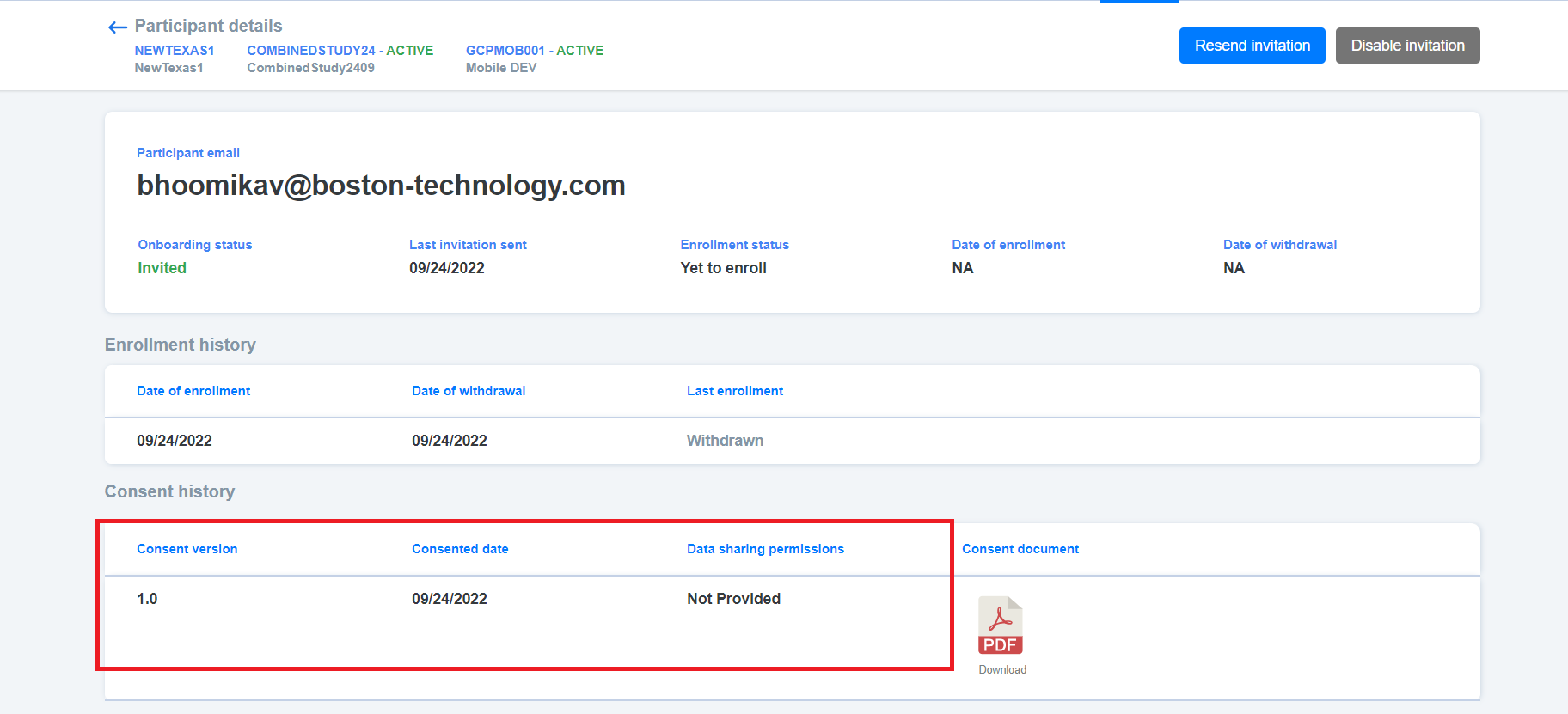Click the Consent history section heading
The image size is (1568, 714).
(169, 491)
